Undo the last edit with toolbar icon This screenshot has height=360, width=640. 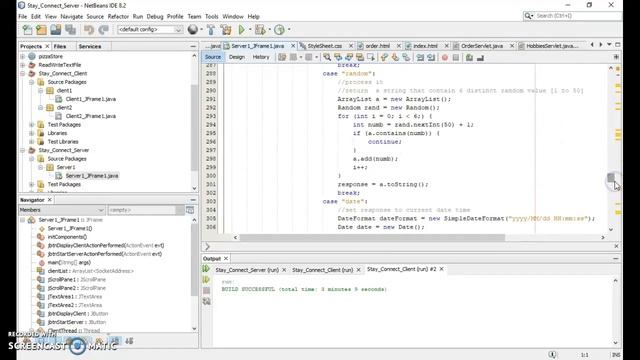click(x=89, y=29)
